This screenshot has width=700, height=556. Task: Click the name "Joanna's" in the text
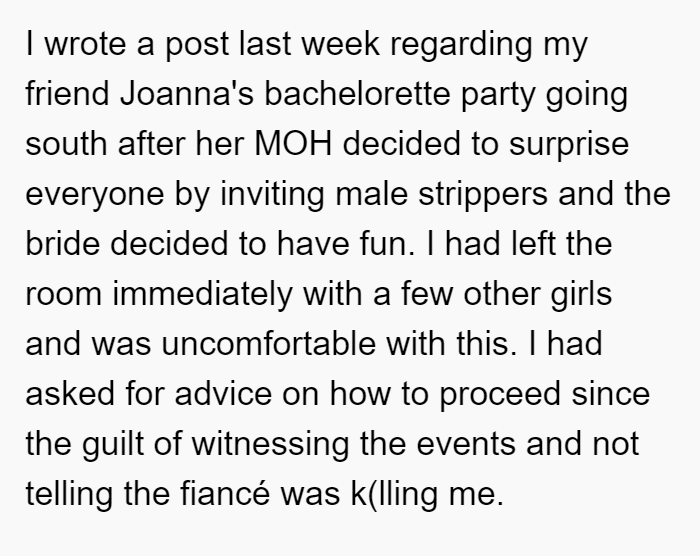pyautogui.click(x=187, y=93)
